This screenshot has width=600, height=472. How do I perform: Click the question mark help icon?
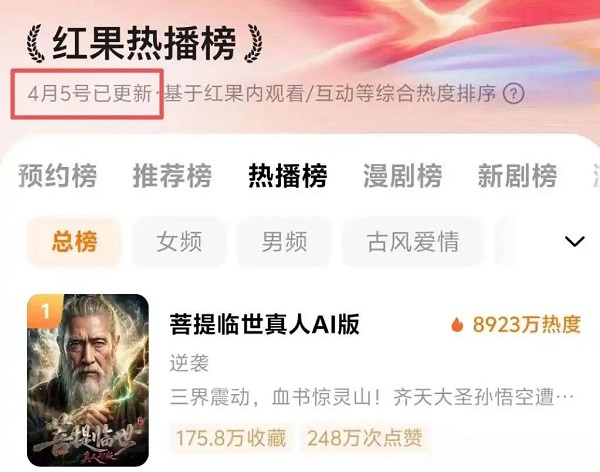coord(513,93)
